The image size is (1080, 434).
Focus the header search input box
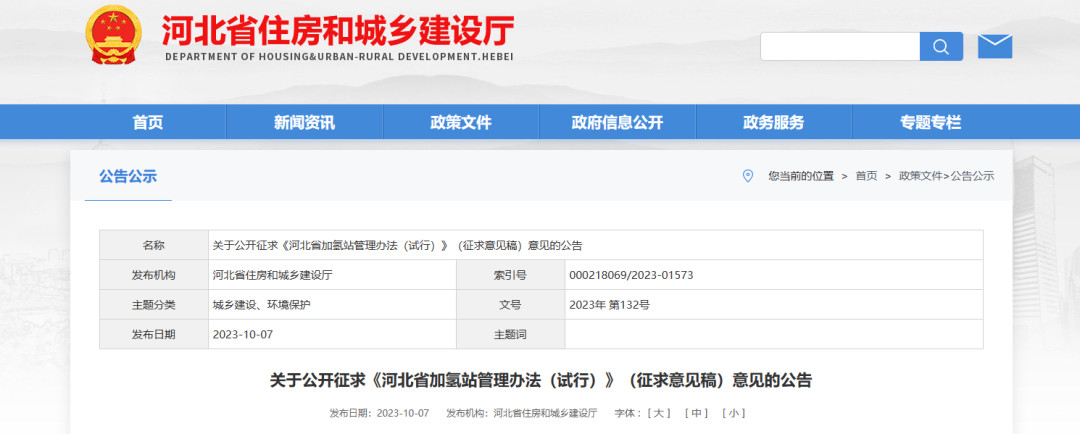click(x=840, y=46)
